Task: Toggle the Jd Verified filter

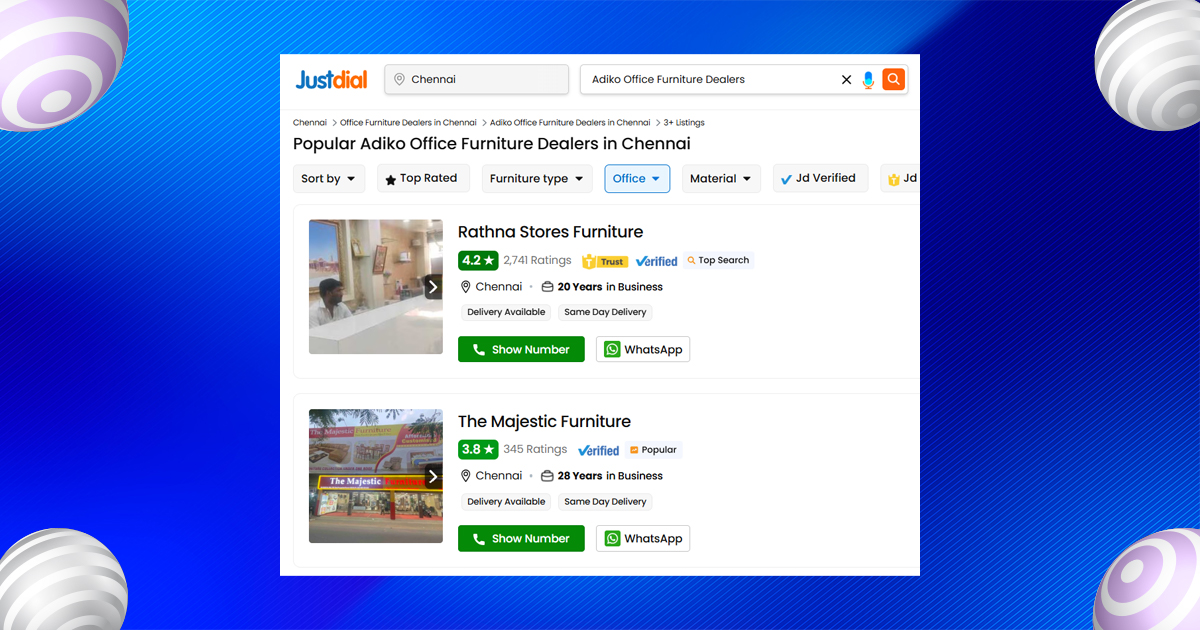Action: point(820,179)
